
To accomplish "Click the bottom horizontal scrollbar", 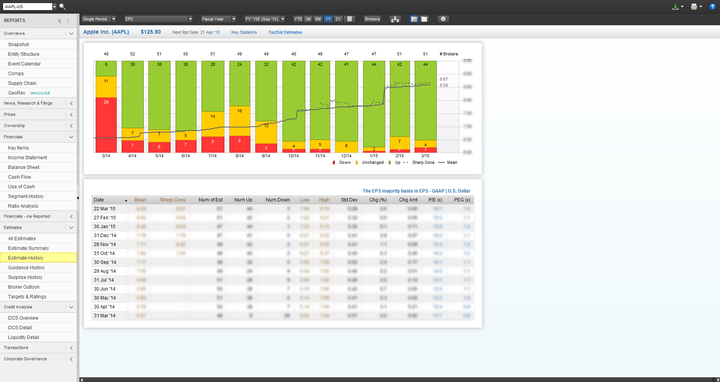I will [x=399, y=380].
